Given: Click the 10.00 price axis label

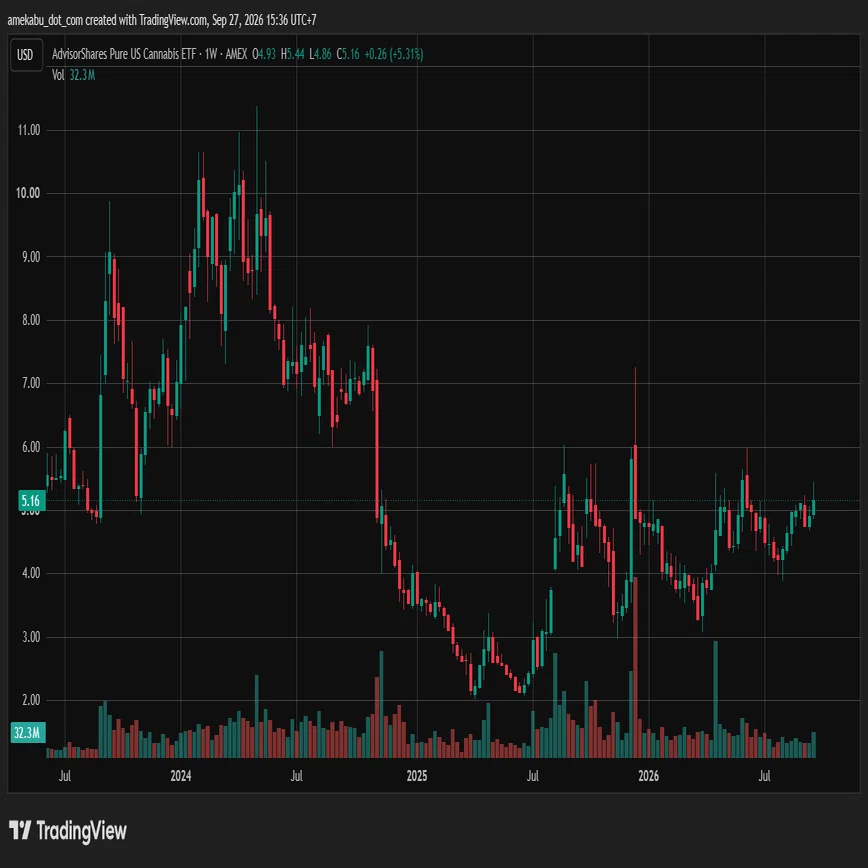Looking at the screenshot, I should pos(28,193).
